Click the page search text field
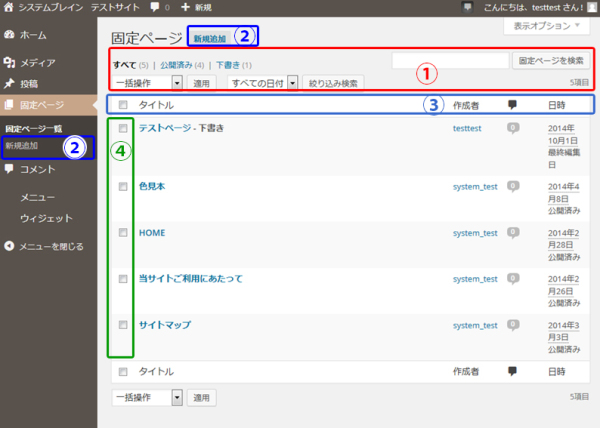Image resolution: width=600 pixels, height=428 pixels. (x=450, y=61)
